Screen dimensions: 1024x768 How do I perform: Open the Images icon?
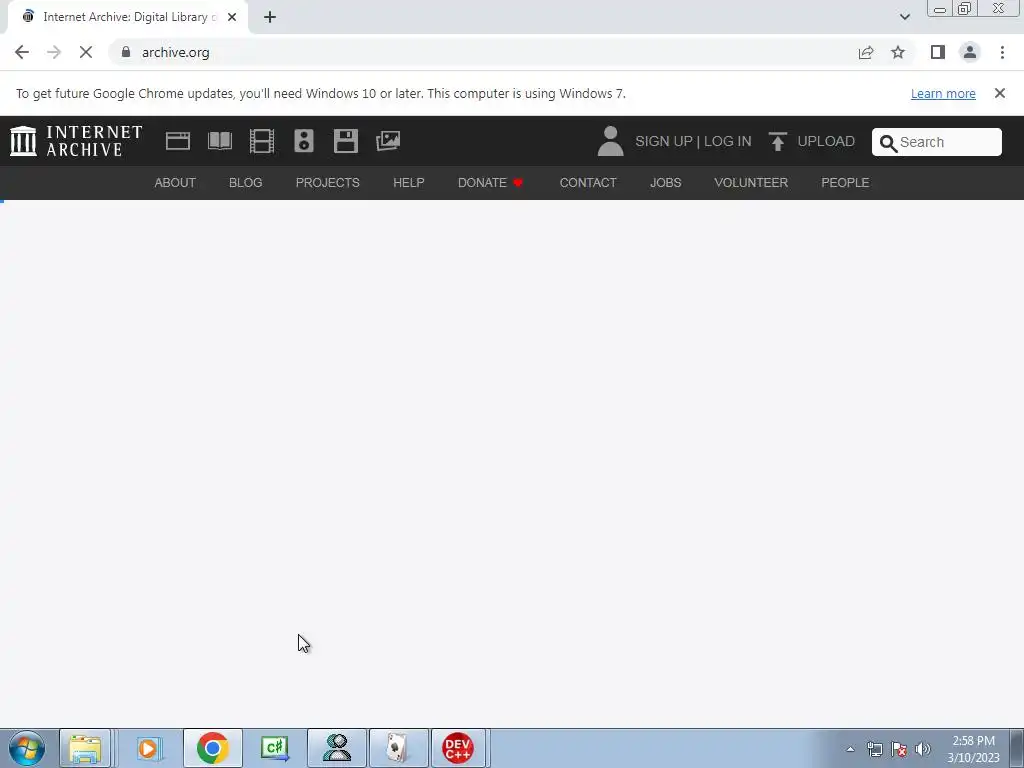pos(388,141)
